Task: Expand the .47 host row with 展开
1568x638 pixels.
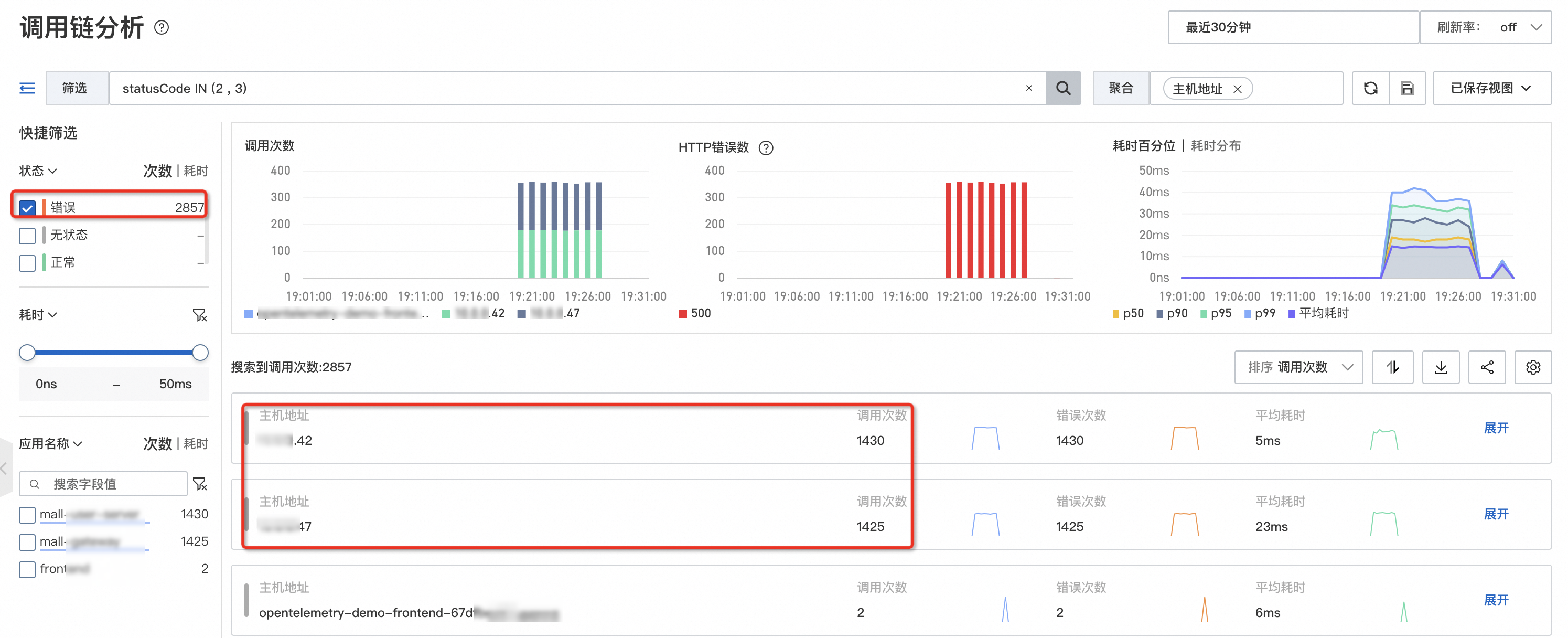Action: tap(1496, 514)
